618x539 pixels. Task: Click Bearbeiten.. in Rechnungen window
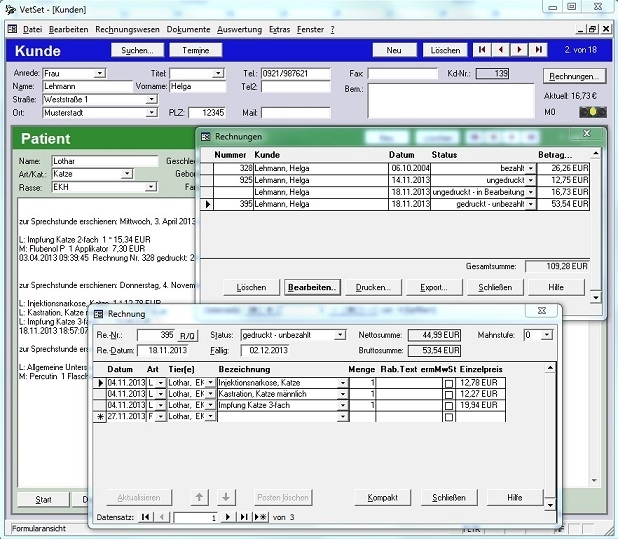coord(312,287)
